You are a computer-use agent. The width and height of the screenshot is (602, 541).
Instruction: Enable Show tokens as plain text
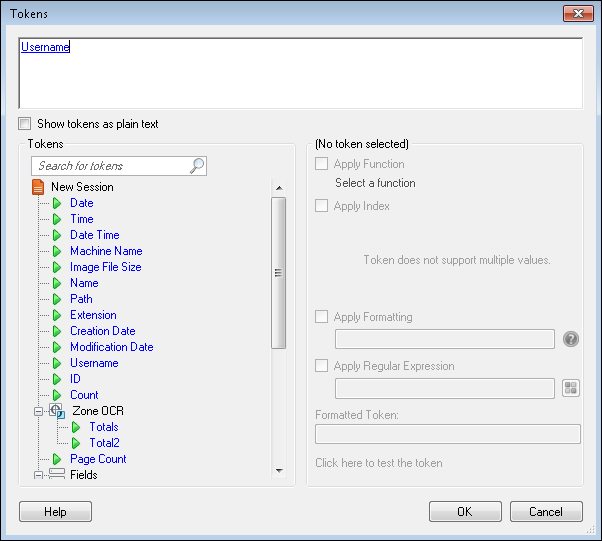point(25,124)
